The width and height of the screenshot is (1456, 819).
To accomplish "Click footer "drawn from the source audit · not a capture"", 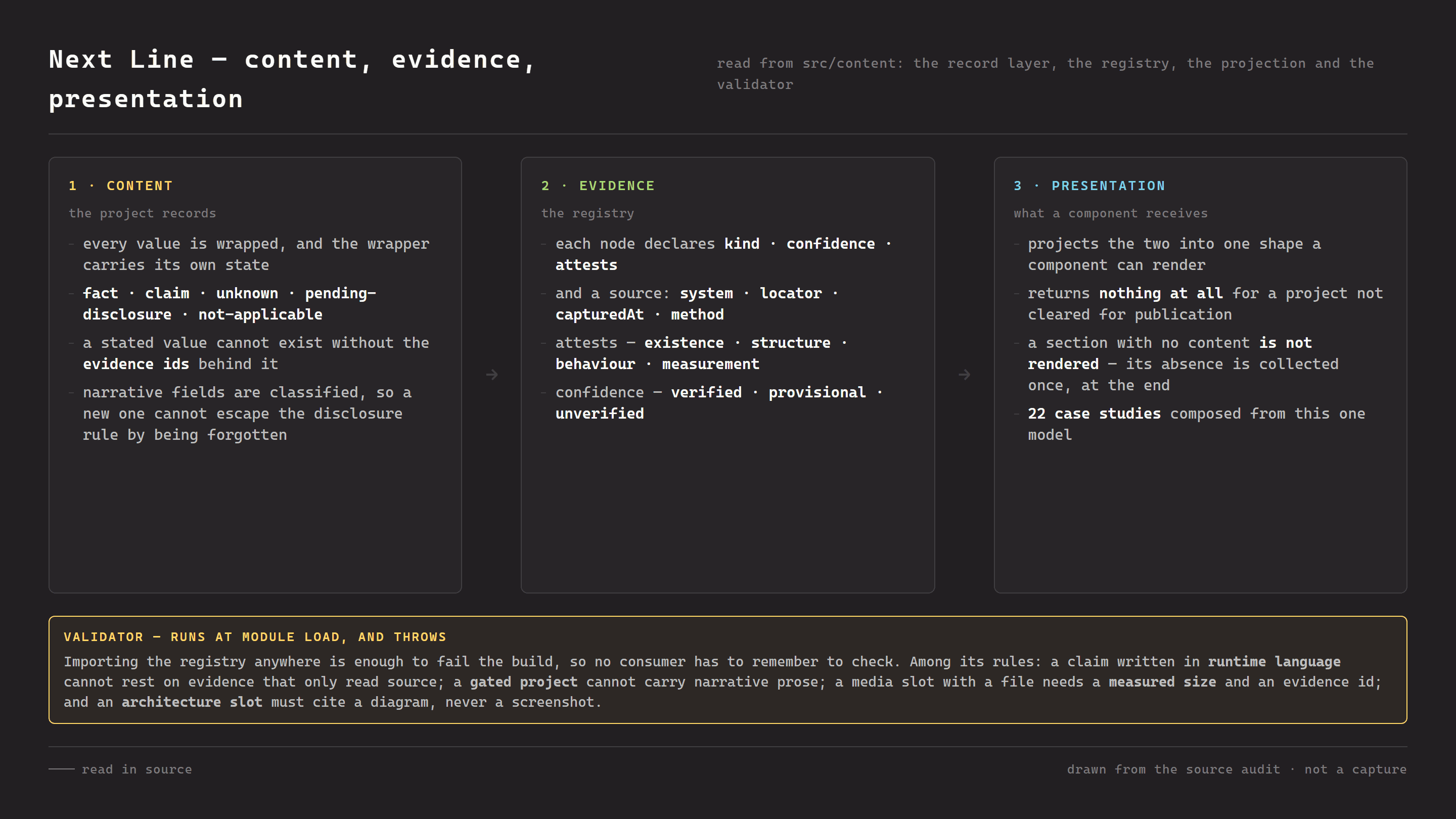I will 1237,769.
